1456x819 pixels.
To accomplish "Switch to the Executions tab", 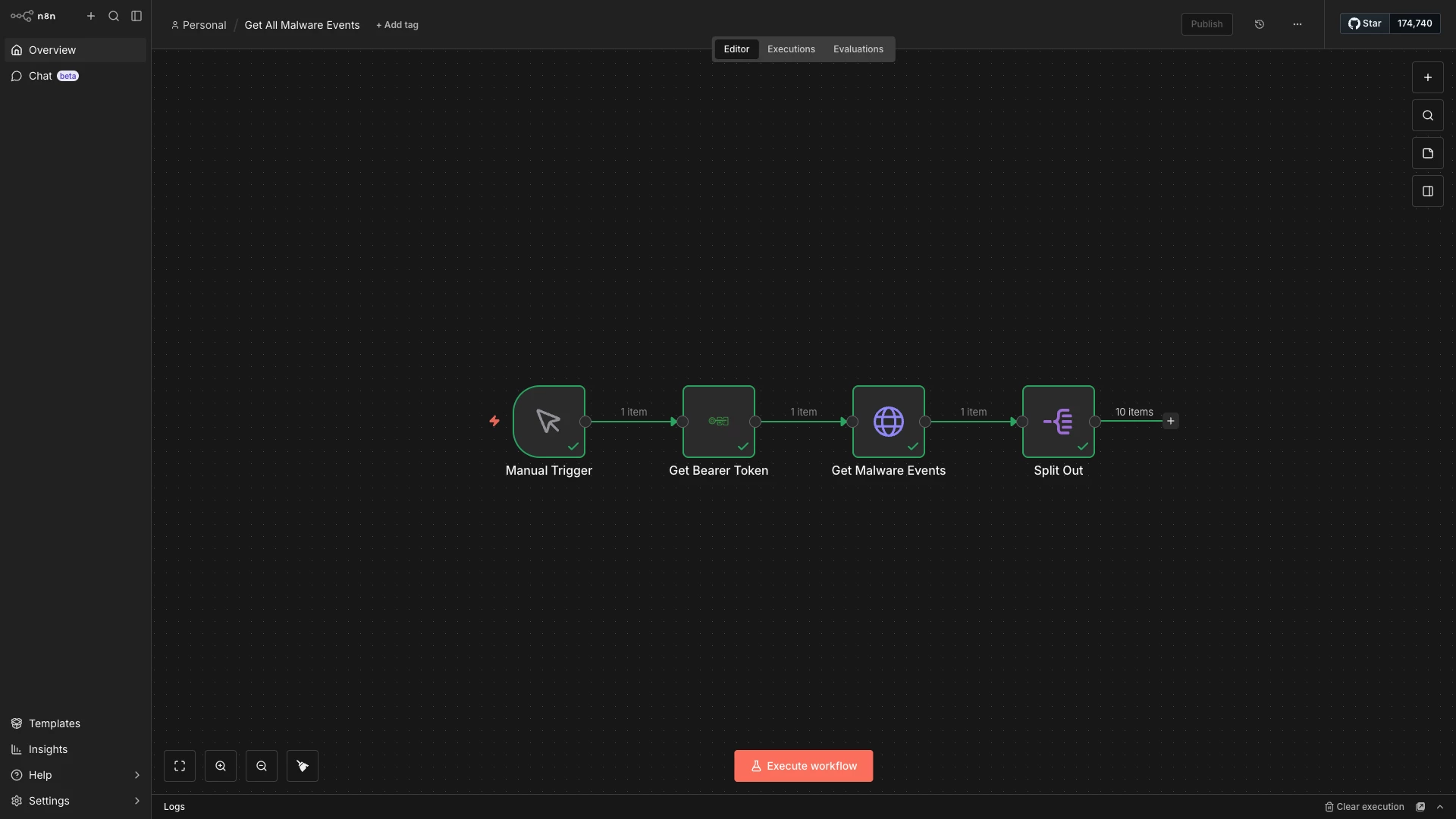I will pyautogui.click(x=791, y=49).
